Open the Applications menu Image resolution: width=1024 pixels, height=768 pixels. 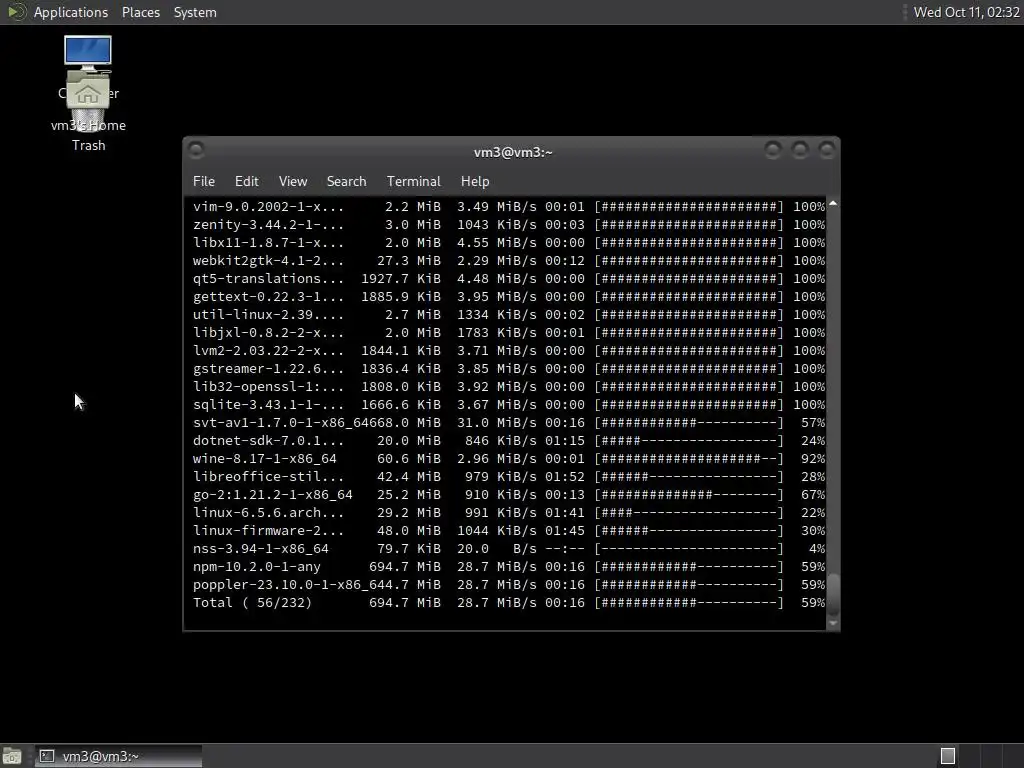click(71, 12)
